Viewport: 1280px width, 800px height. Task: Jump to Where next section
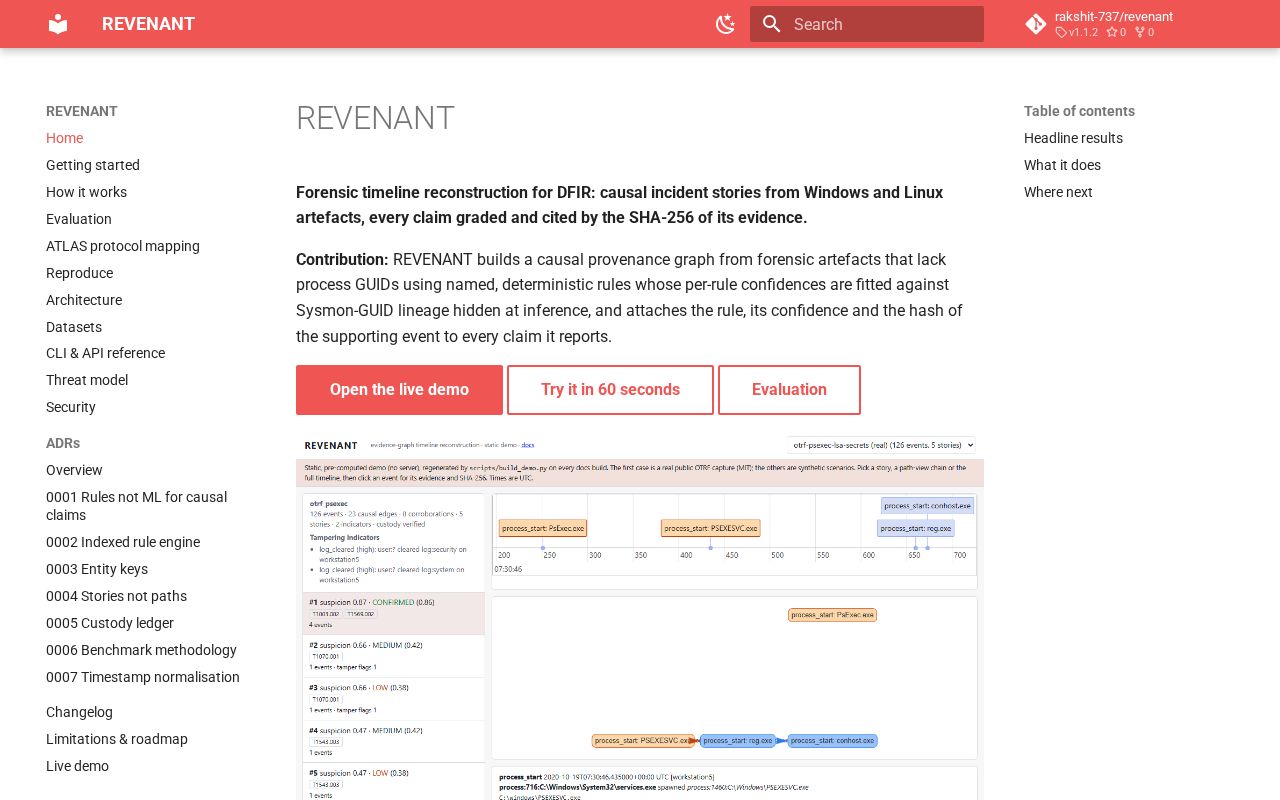tap(1058, 192)
